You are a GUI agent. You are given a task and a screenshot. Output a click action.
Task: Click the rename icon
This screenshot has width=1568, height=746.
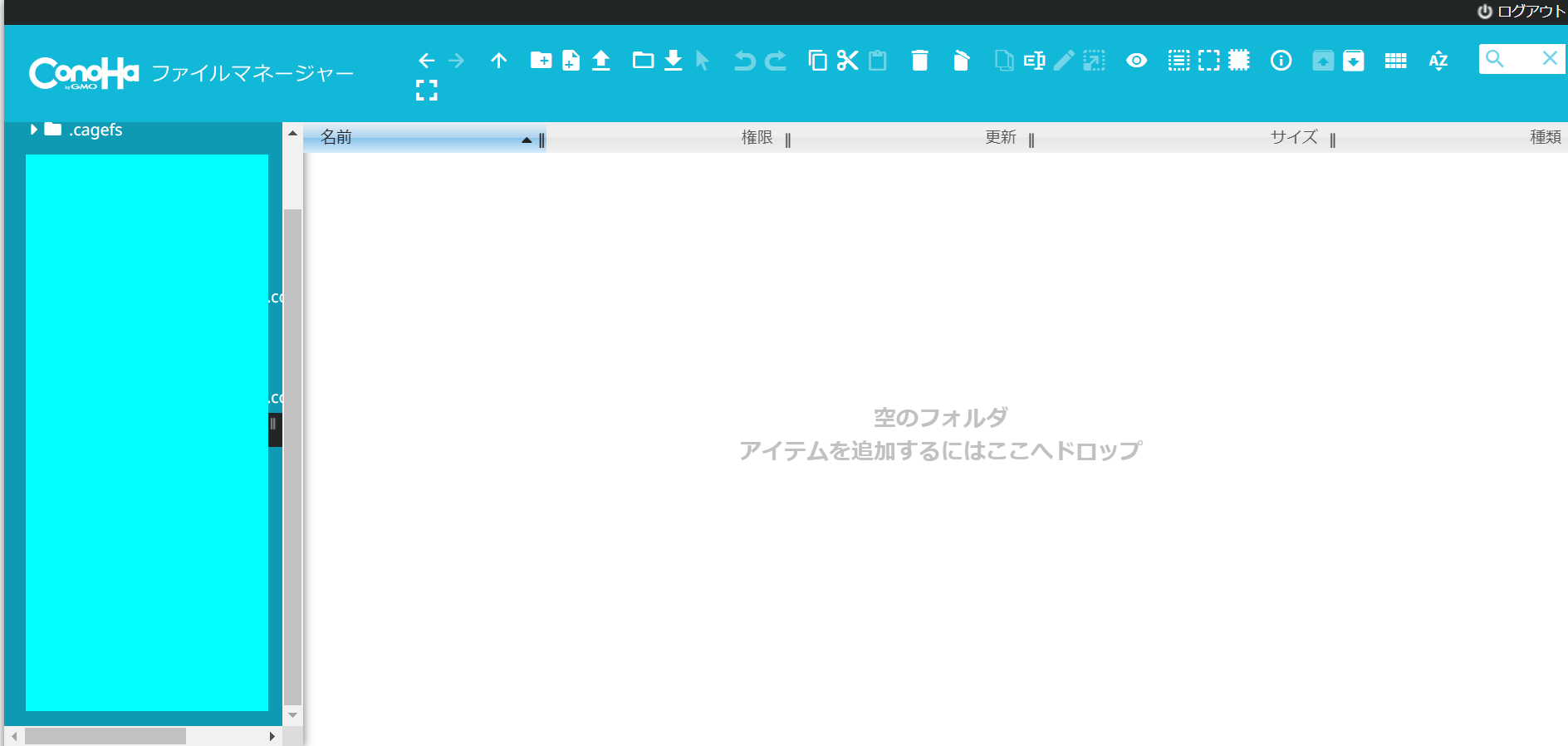[x=1034, y=60]
